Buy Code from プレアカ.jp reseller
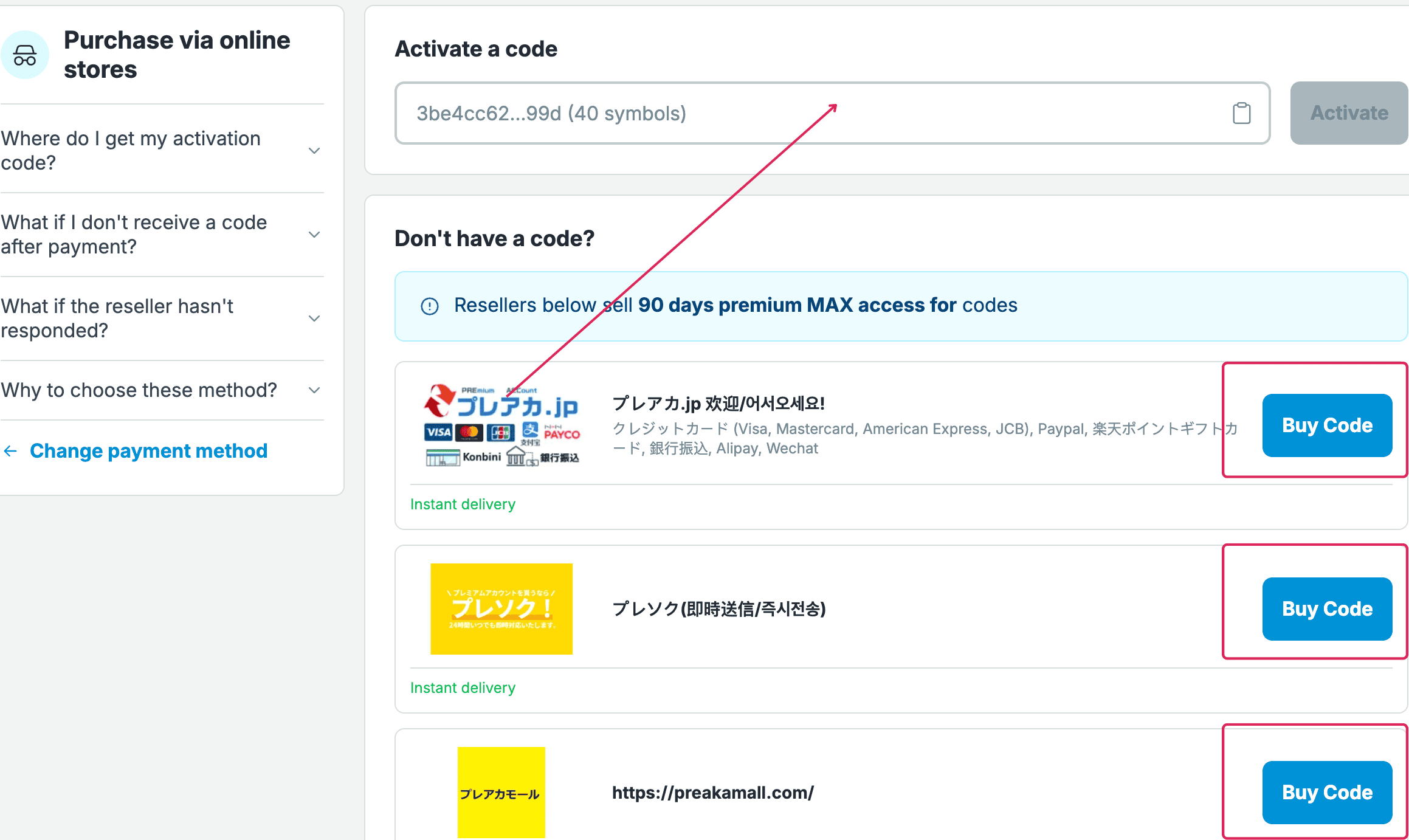The width and height of the screenshot is (1409, 840). pos(1327,425)
